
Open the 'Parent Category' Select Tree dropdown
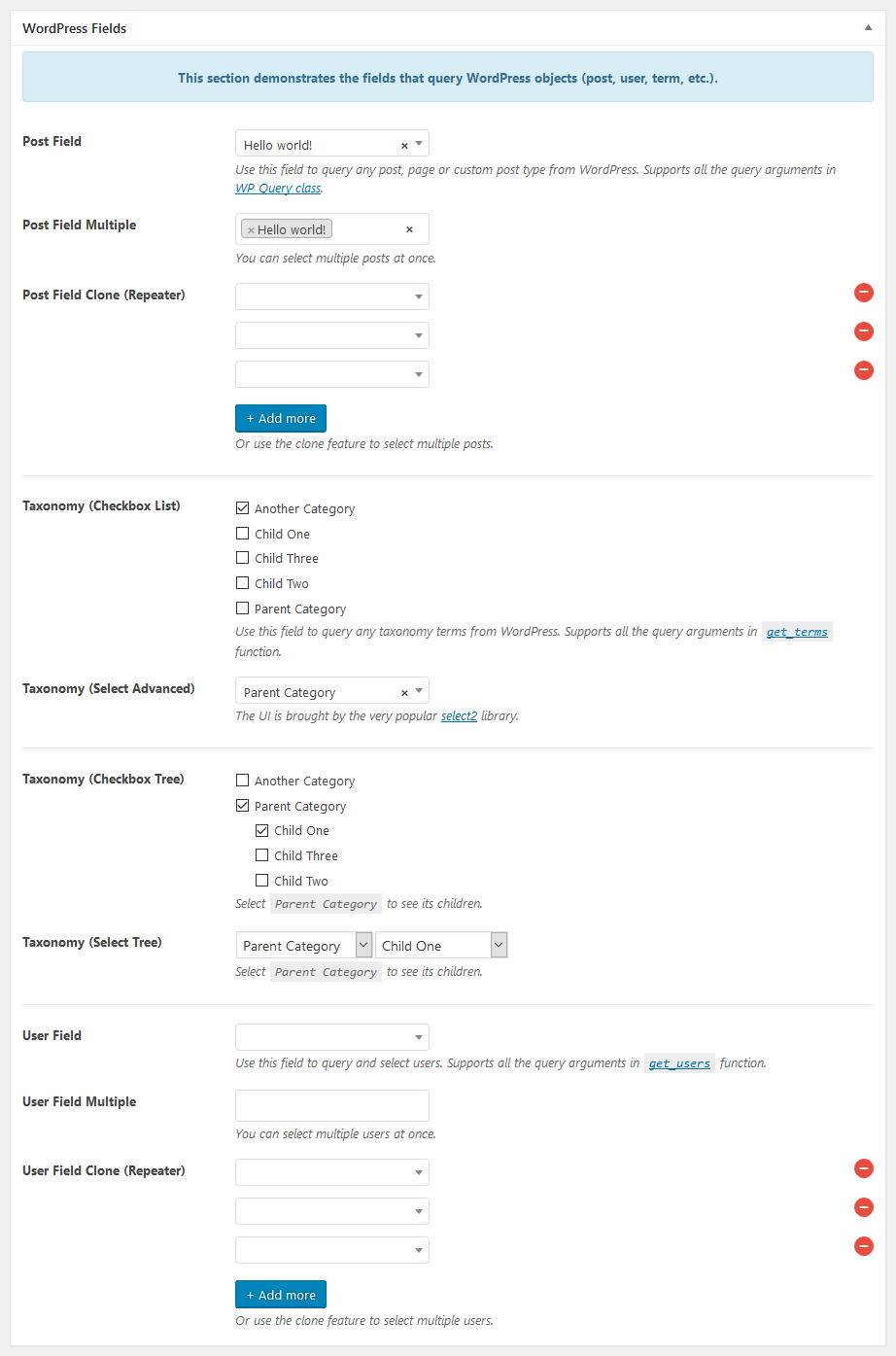(303, 945)
